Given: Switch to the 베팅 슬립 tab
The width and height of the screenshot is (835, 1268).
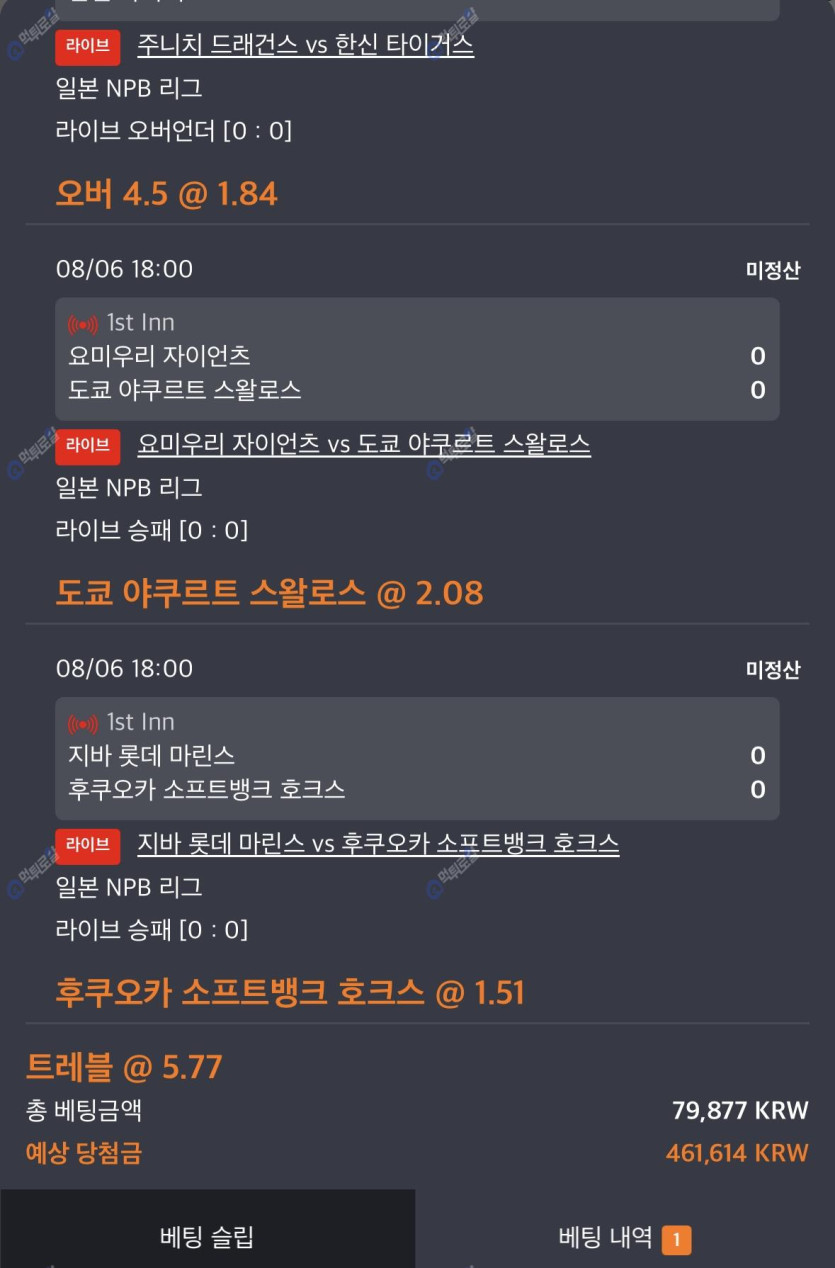Looking at the screenshot, I should point(207,1236).
